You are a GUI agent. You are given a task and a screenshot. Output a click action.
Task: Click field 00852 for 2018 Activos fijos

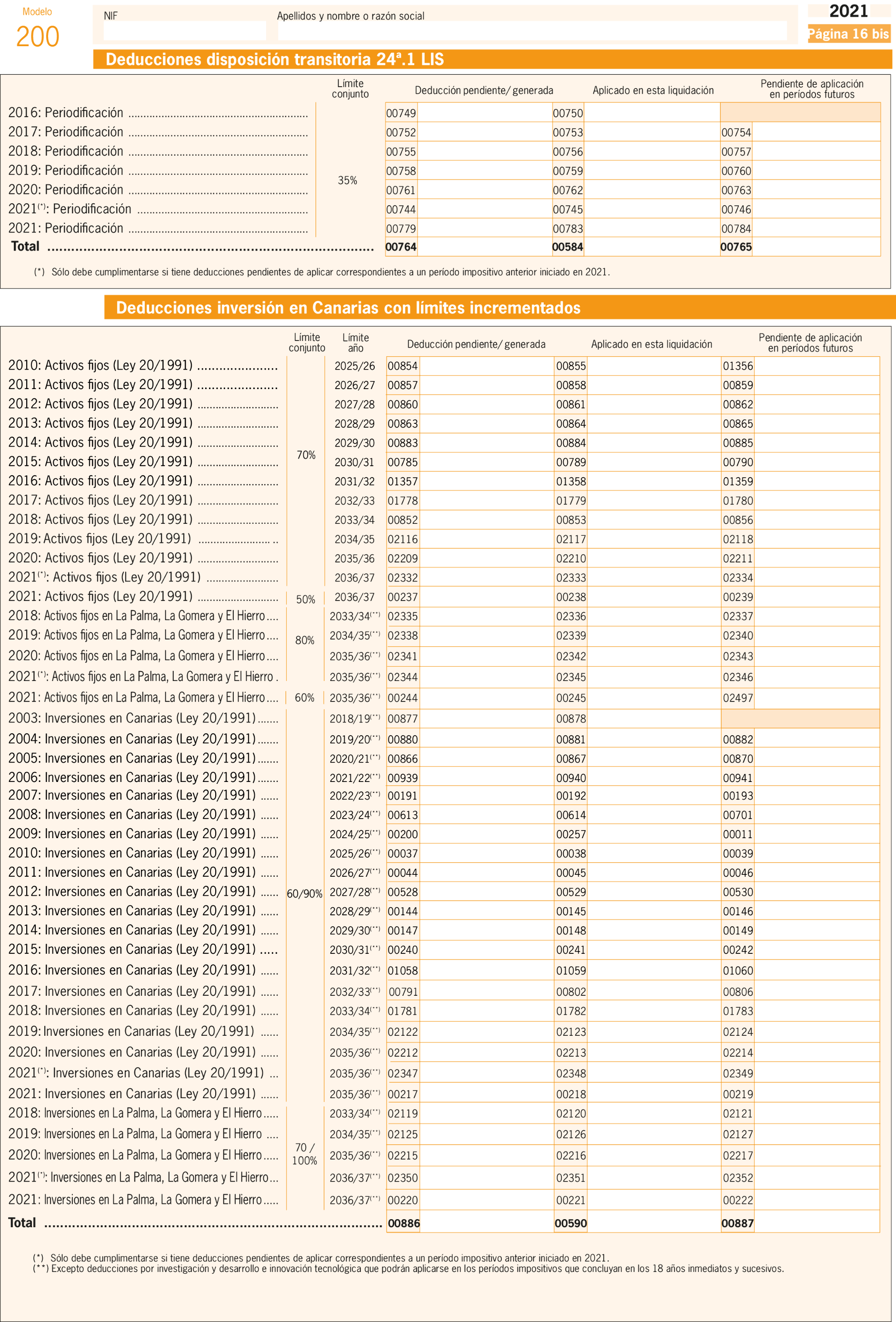click(x=486, y=520)
